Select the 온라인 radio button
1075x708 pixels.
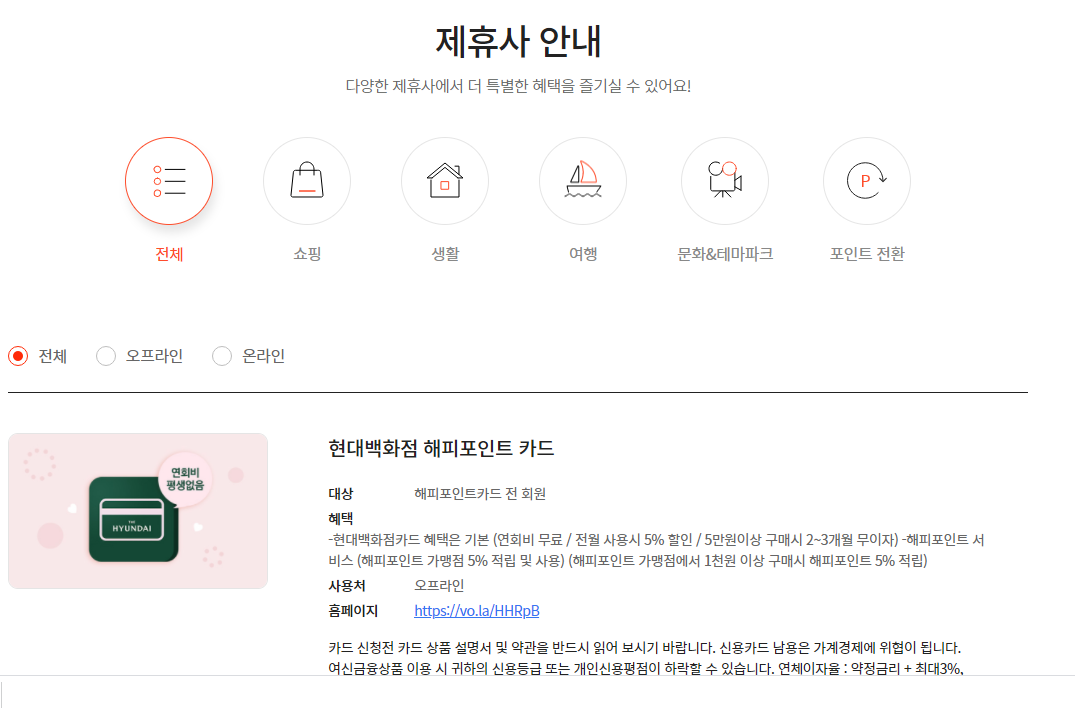point(221,356)
